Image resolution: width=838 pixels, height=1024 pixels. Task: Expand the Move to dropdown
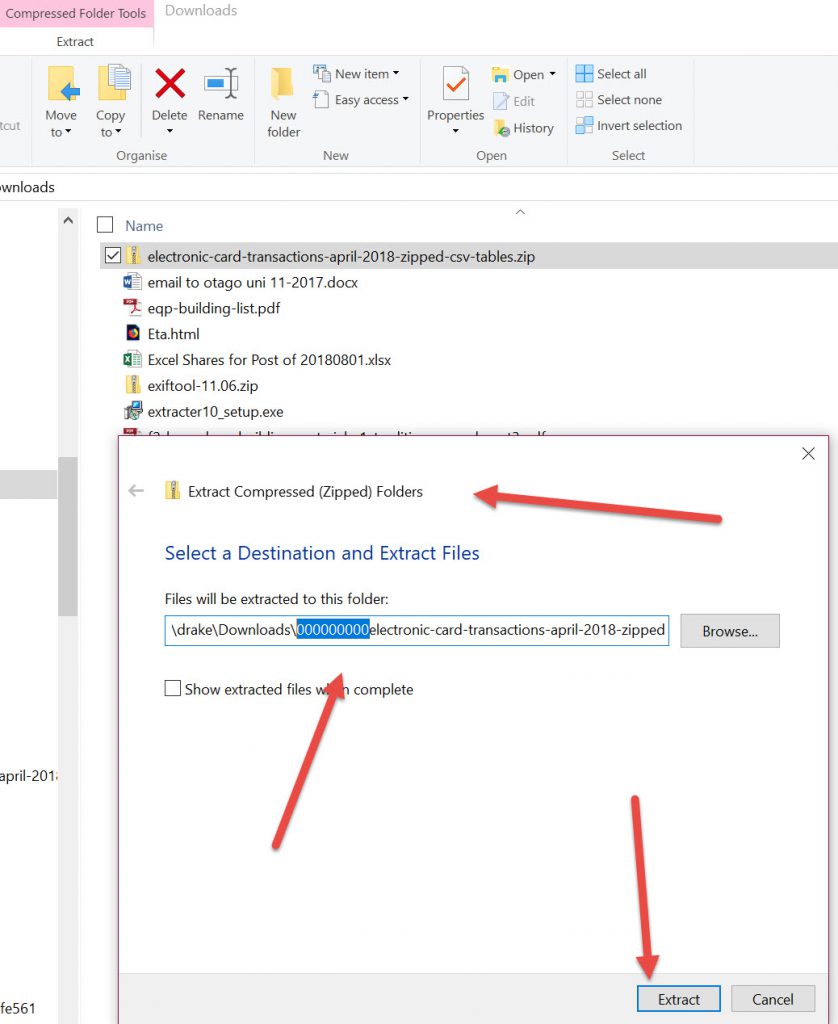pos(61,132)
